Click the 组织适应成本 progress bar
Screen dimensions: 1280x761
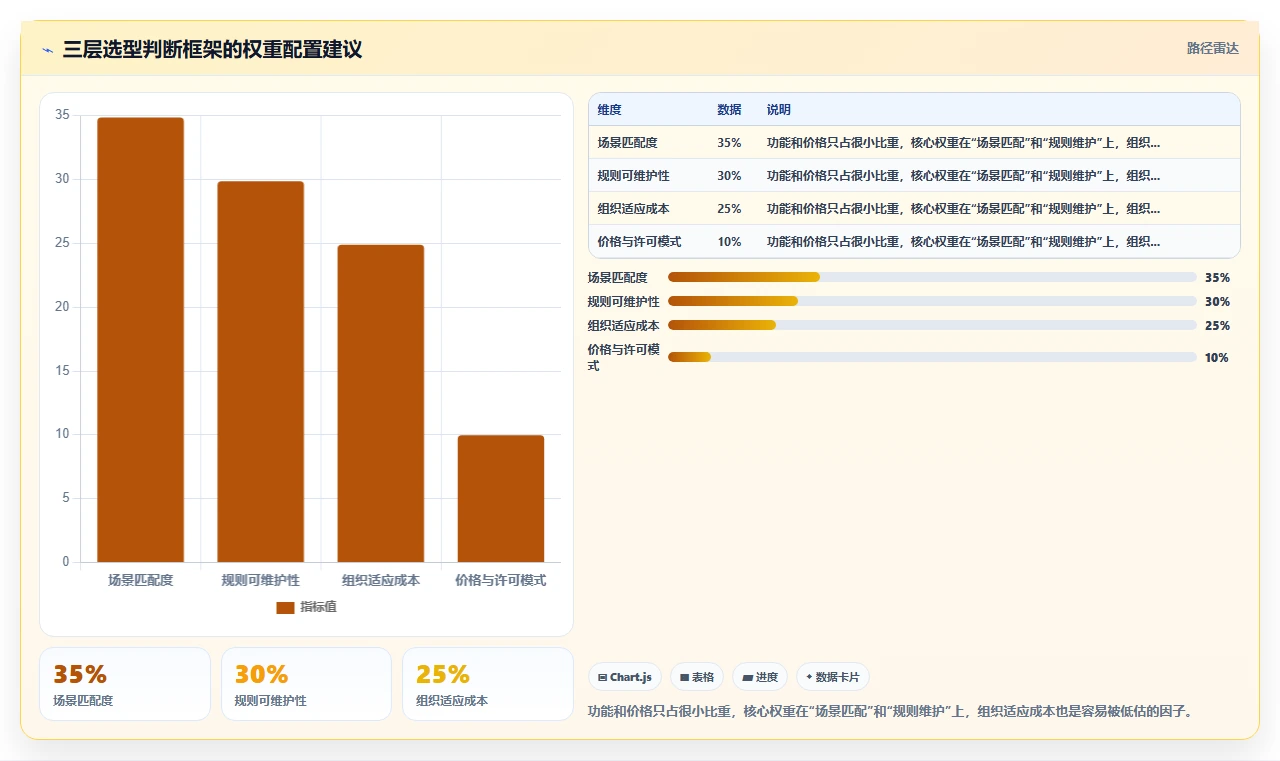932,325
